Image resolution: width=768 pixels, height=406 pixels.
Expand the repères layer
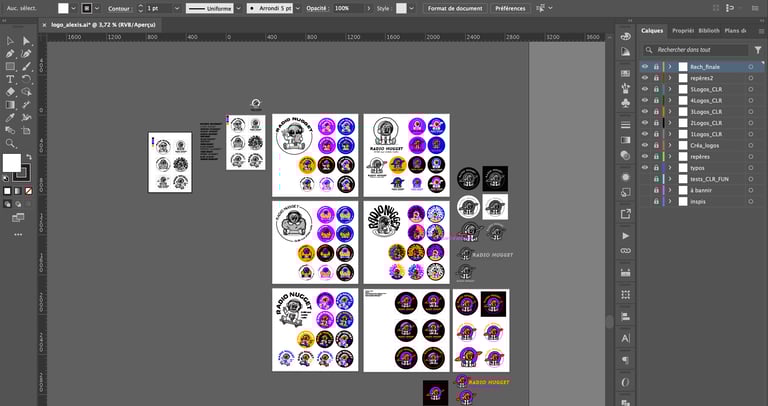(x=670, y=157)
